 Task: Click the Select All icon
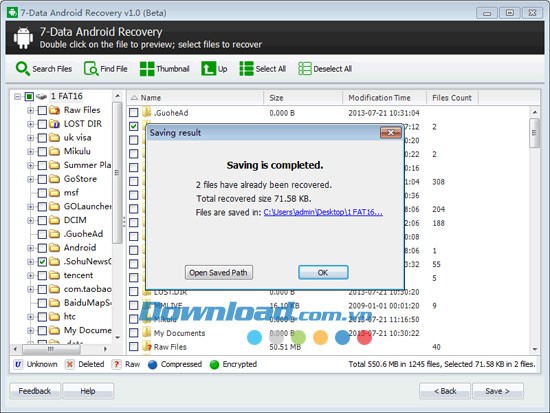click(x=246, y=68)
